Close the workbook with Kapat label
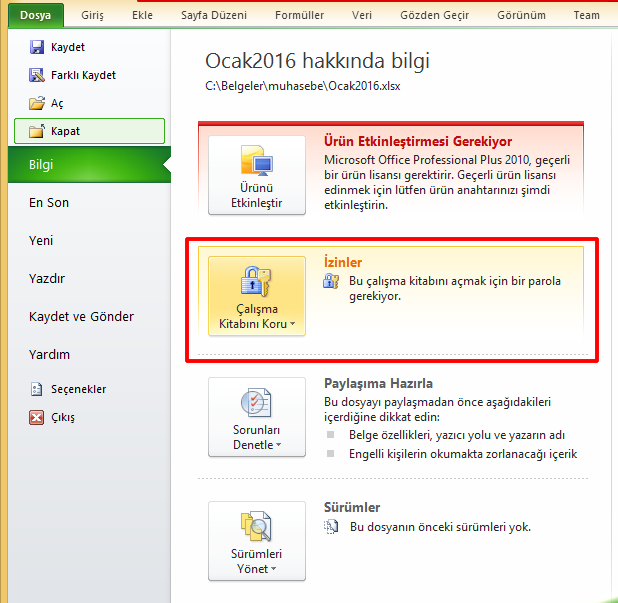Image resolution: width=618 pixels, height=603 pixels. (x=65, y=131)
